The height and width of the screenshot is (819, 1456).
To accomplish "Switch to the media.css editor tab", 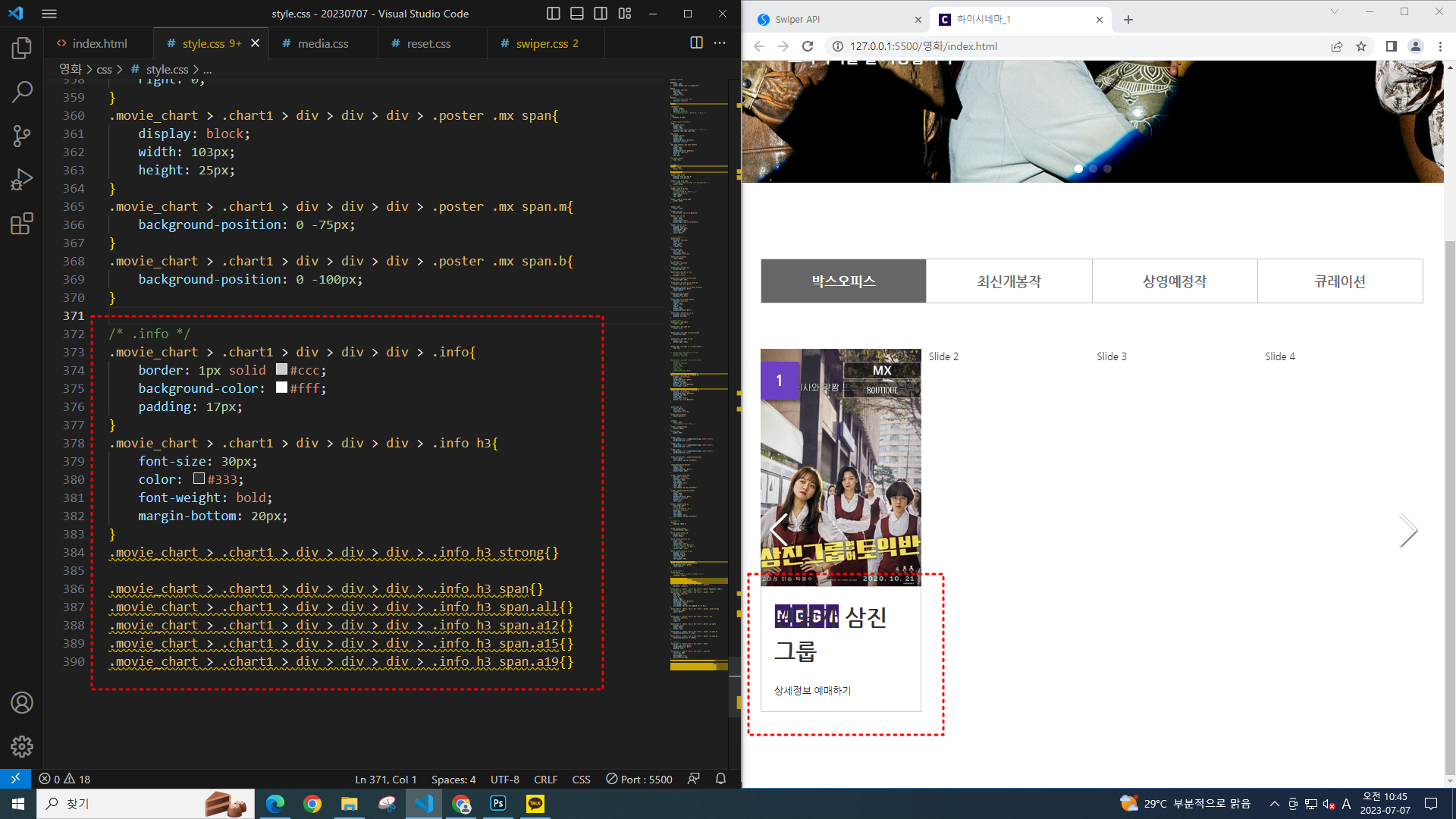I will [322, 43].
